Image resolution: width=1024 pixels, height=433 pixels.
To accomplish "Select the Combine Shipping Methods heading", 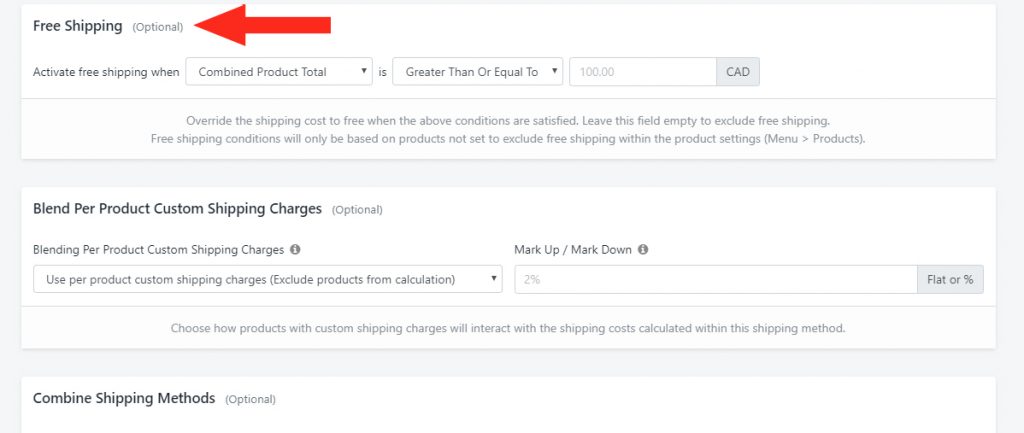I will point(124,398).
